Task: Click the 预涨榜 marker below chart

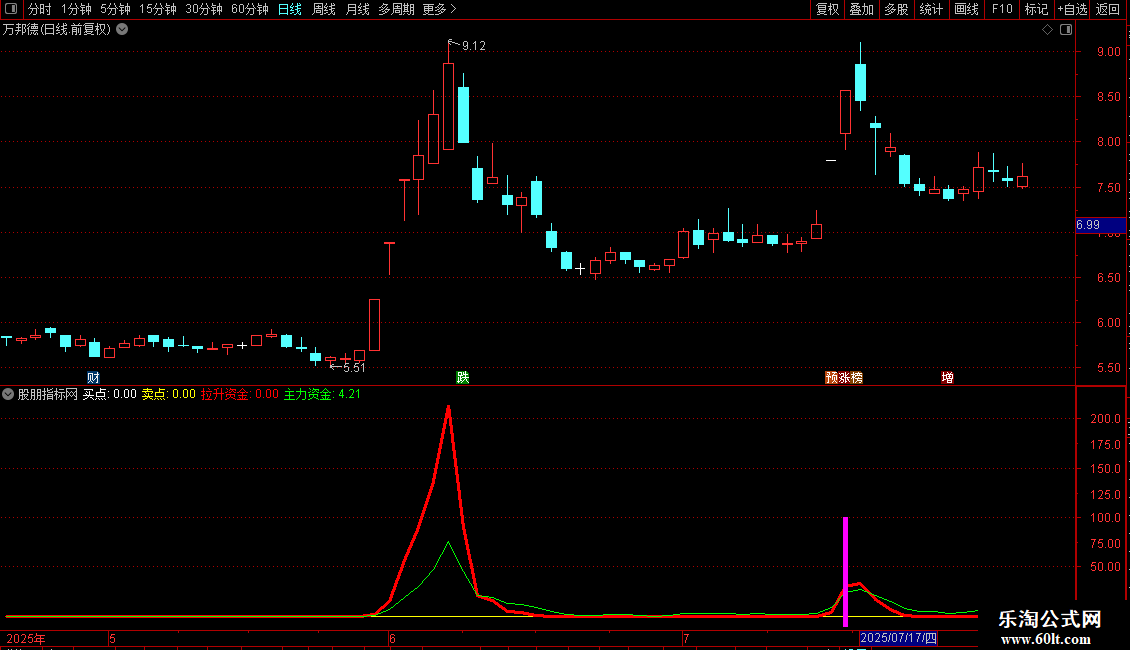Action: [x=844, y=378]
